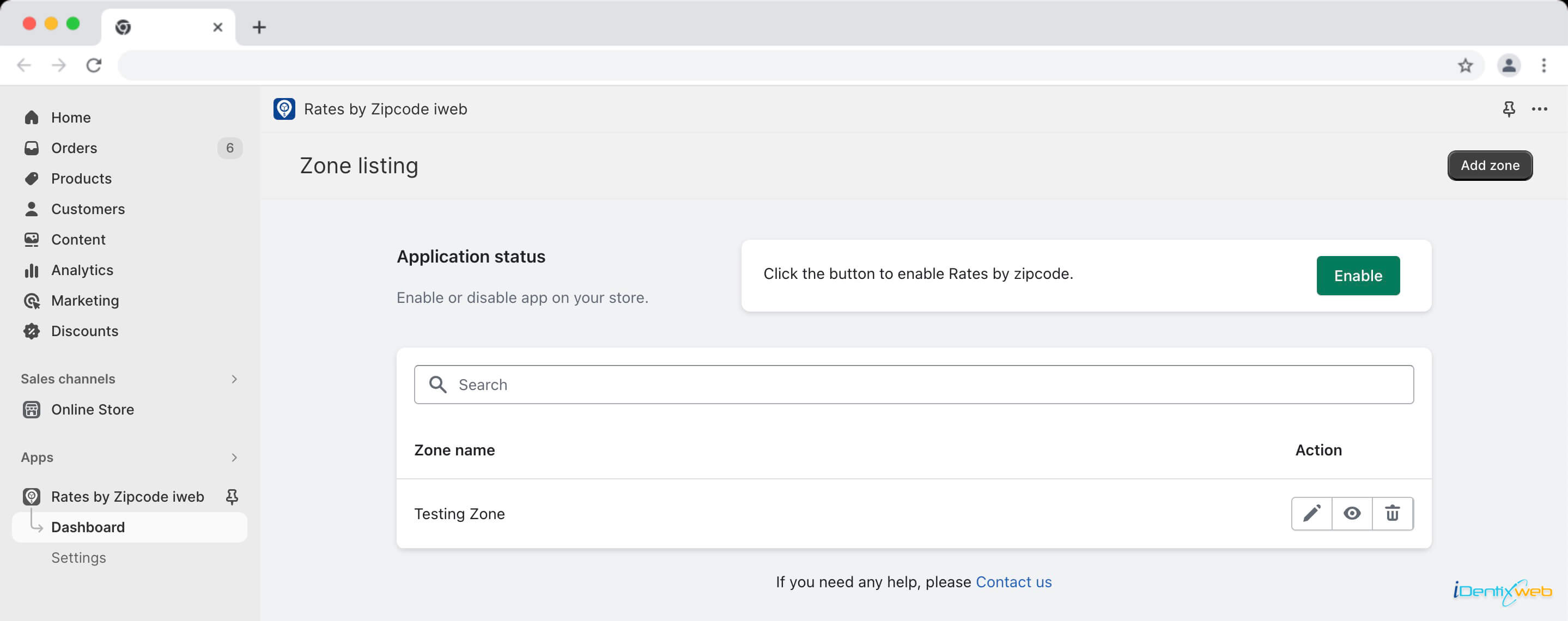Click the browser forward arrow

click(x=58, y=65)
